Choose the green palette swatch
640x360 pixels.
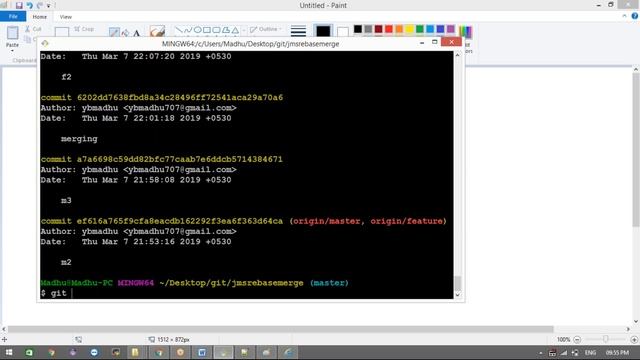coord(420,29)
